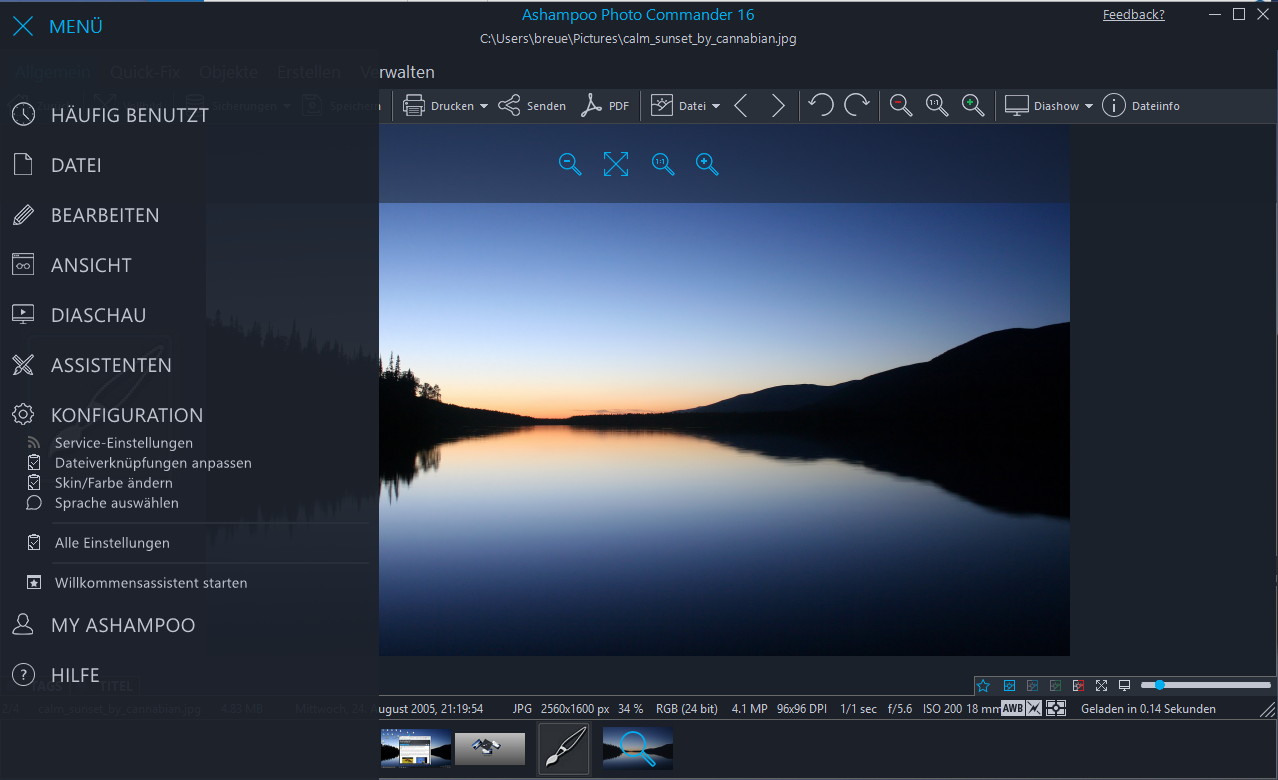Image resolution: width=1278 pixels, height=780 pixels.
Task: Click the blue fit-to-window overlay icon
Action: tap(616, 164)
